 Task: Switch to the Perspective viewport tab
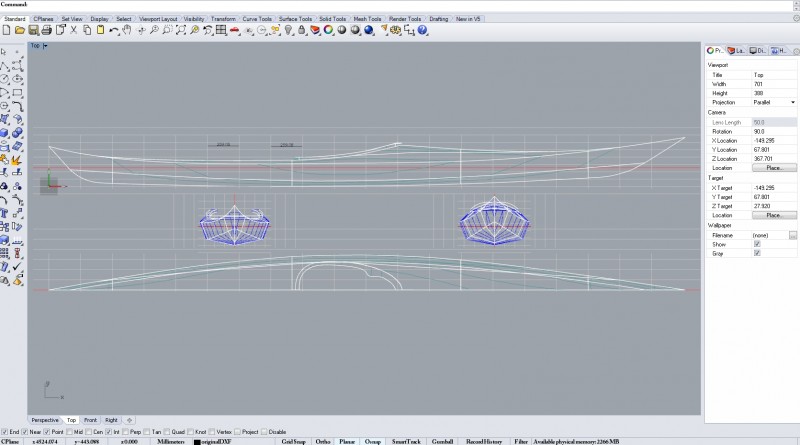point(45,420)
